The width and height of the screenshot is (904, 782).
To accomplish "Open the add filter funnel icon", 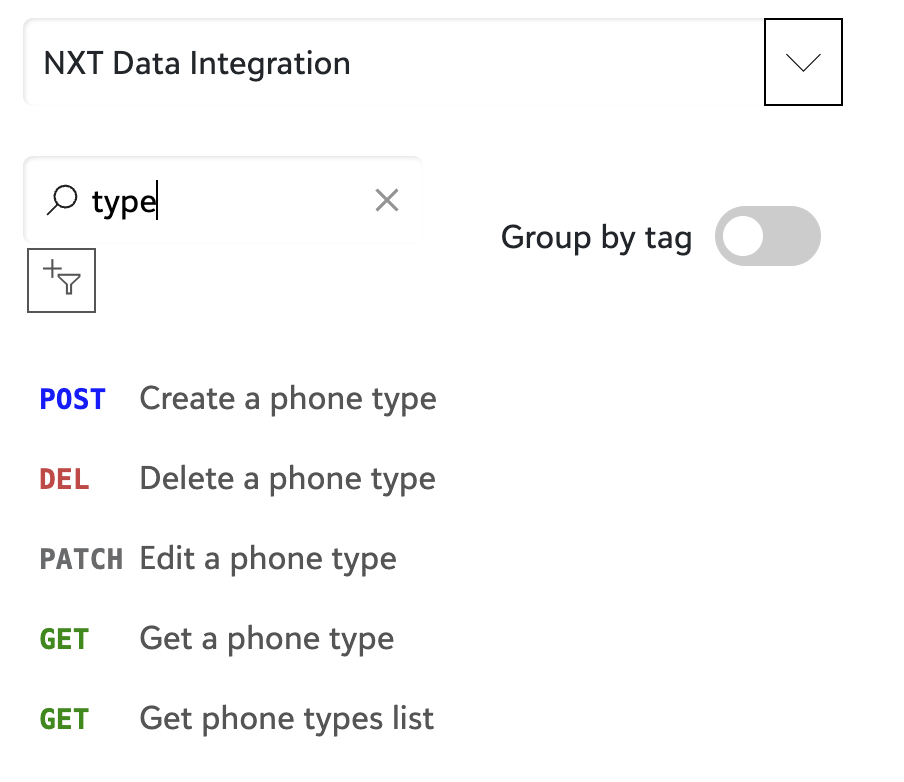I will 61,279.
